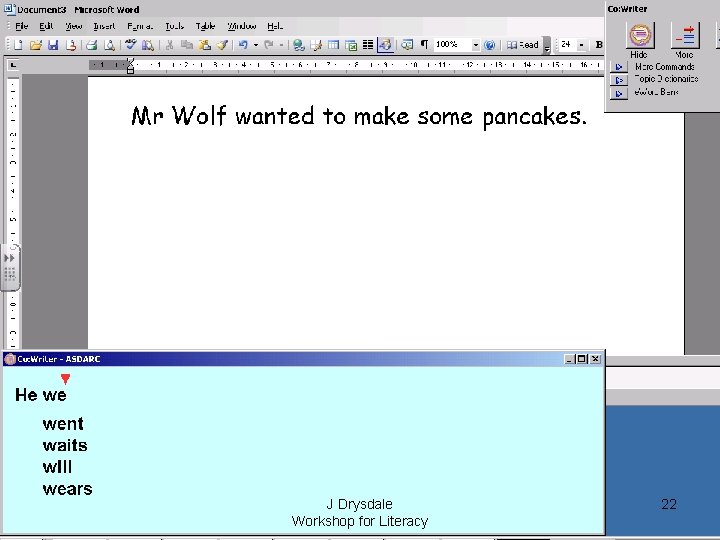Viewport: 720px width, 540px height.
Task: Open the Research tool icon
Action: point(148,45)
